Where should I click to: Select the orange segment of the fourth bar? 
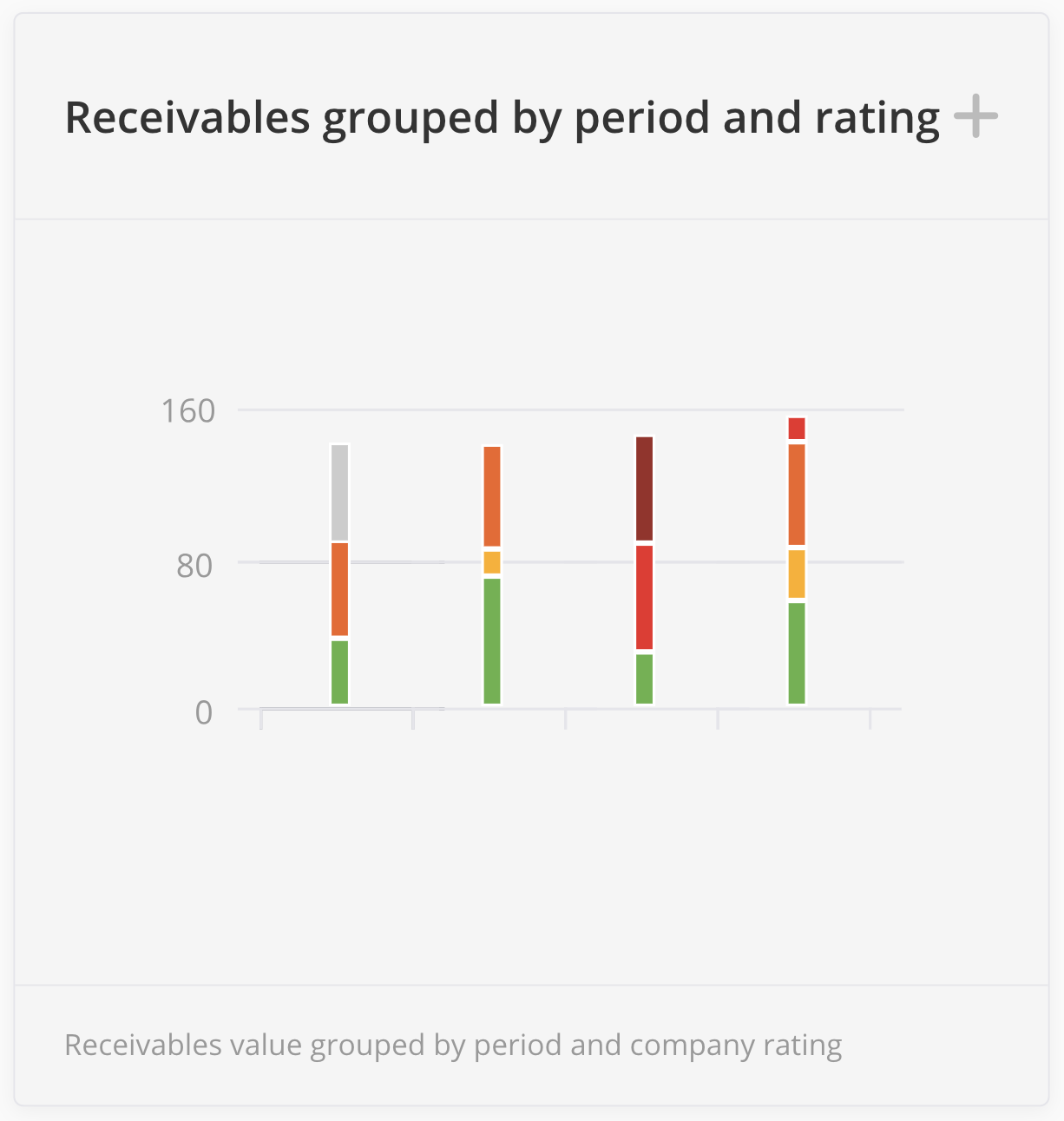pyautogui.click(x=797, y=495)
